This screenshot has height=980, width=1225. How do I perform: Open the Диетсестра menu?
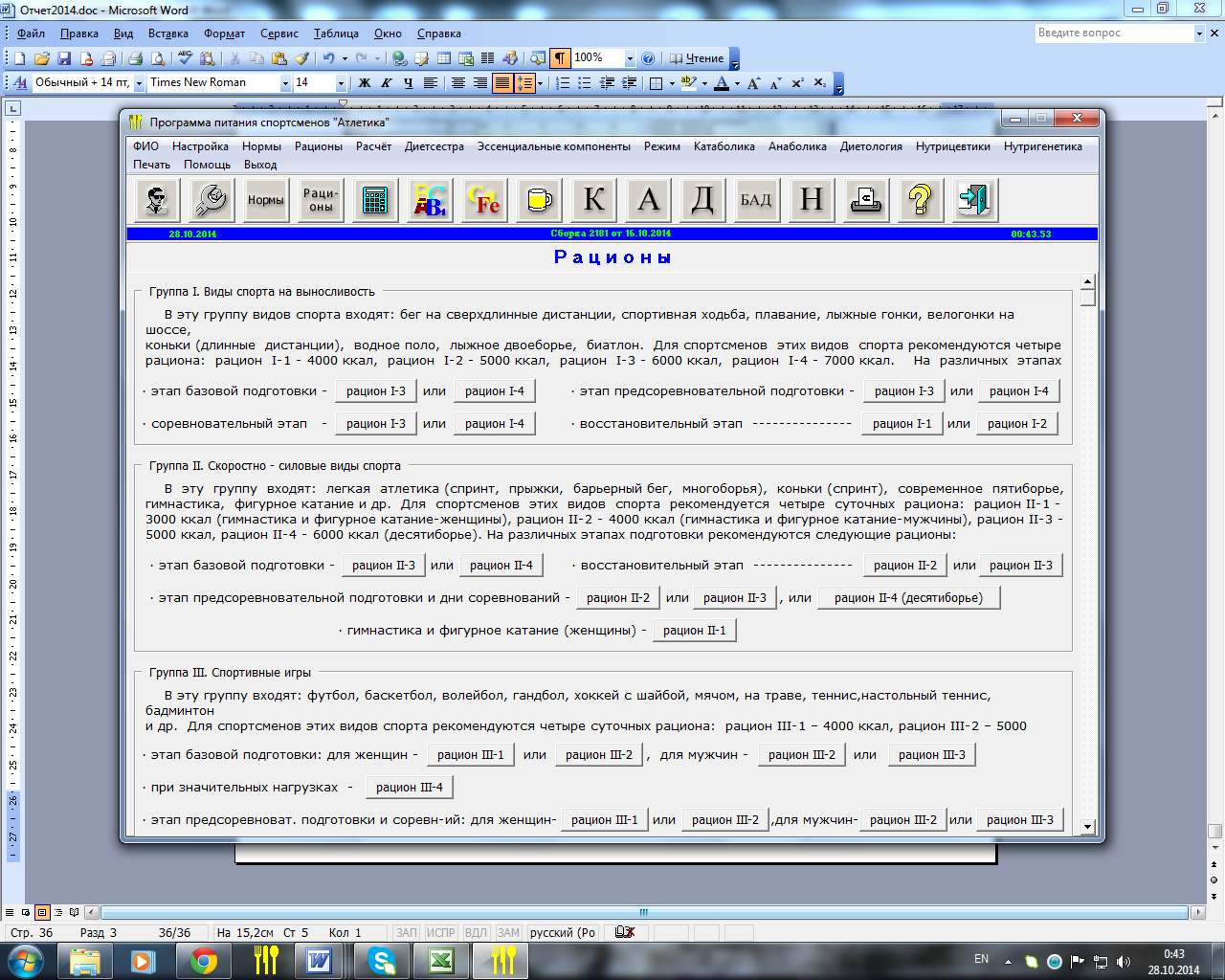[434, 146]
